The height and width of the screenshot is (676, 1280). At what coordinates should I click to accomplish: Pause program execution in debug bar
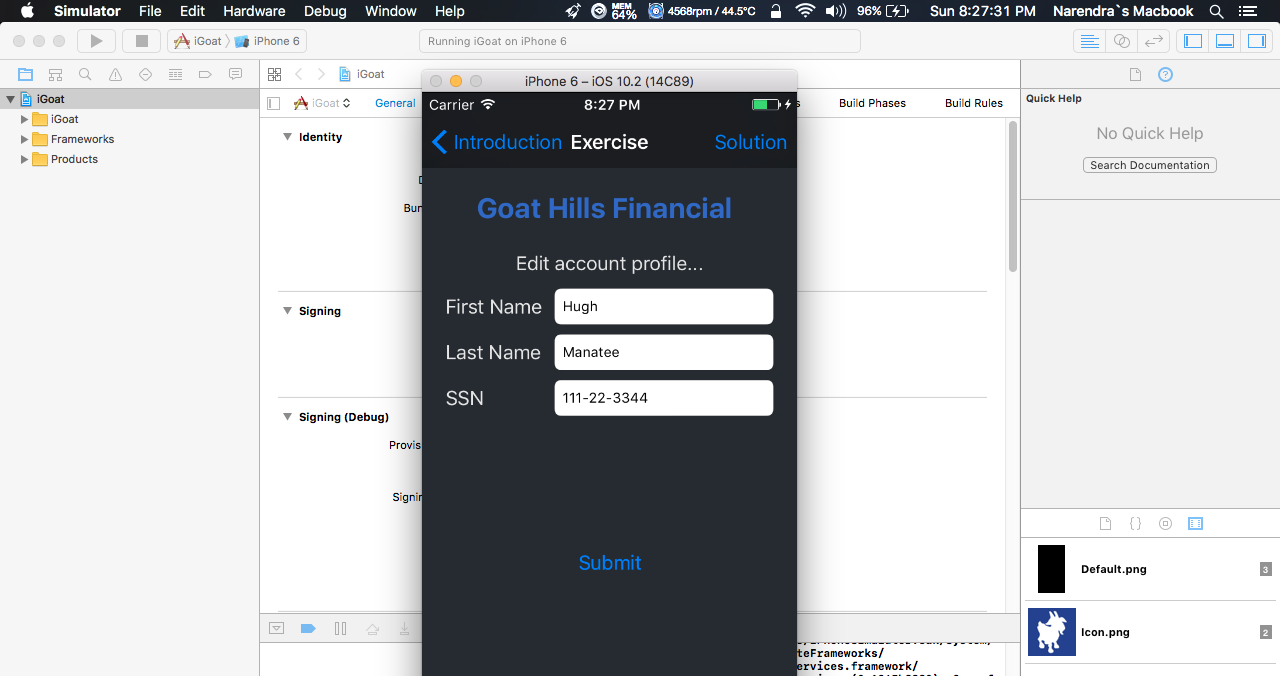coord(340,628)
